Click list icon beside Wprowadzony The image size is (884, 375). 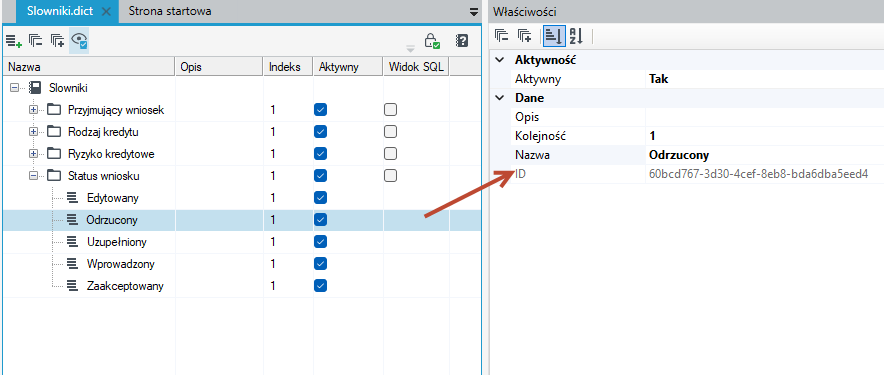(72, 263)
